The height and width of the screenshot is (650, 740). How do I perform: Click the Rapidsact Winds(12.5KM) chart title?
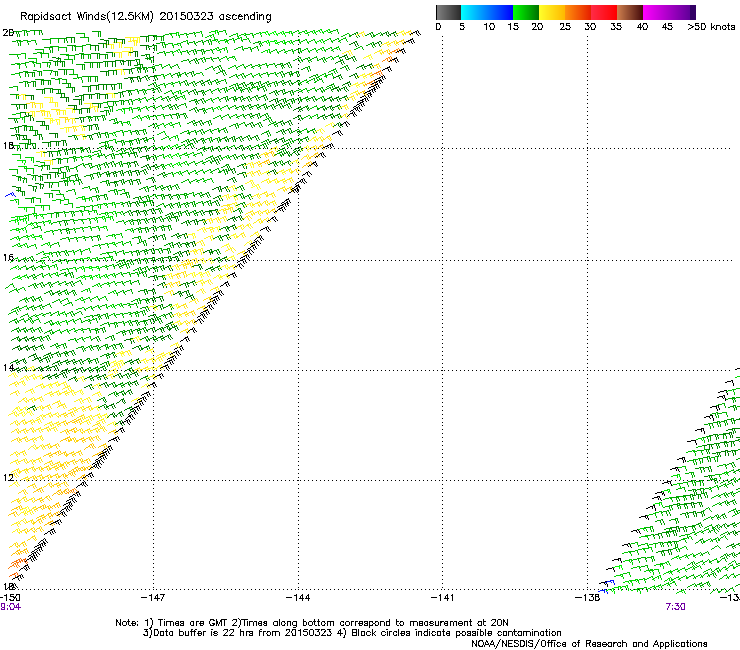click(x=146, y=17)
